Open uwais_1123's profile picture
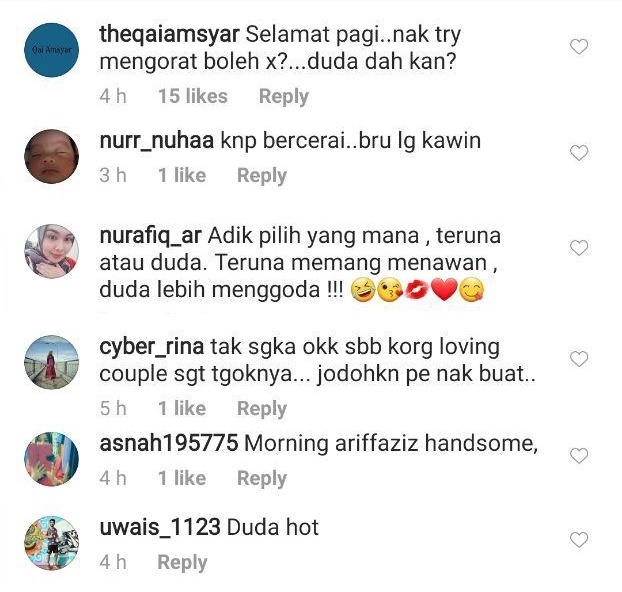Screen dimensions: 622x592 (52, 543)
